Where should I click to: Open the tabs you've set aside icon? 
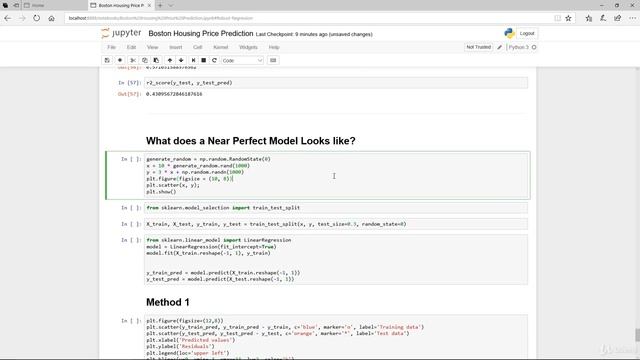tap(6, 5)
